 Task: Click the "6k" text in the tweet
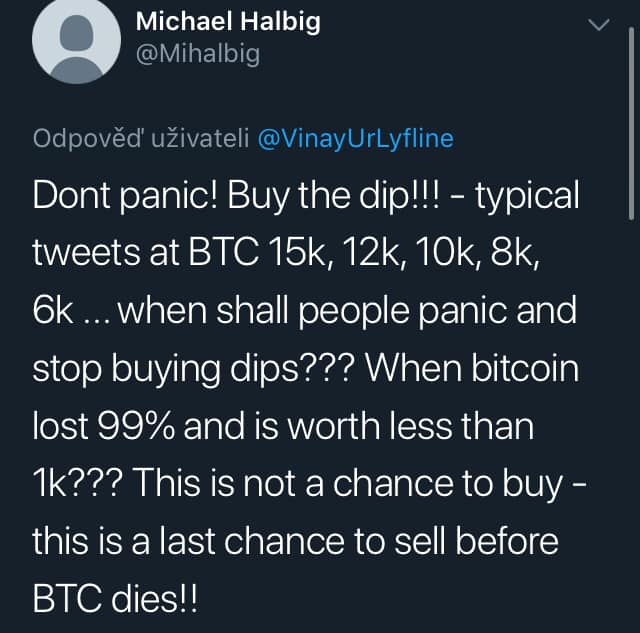[53, 311]
